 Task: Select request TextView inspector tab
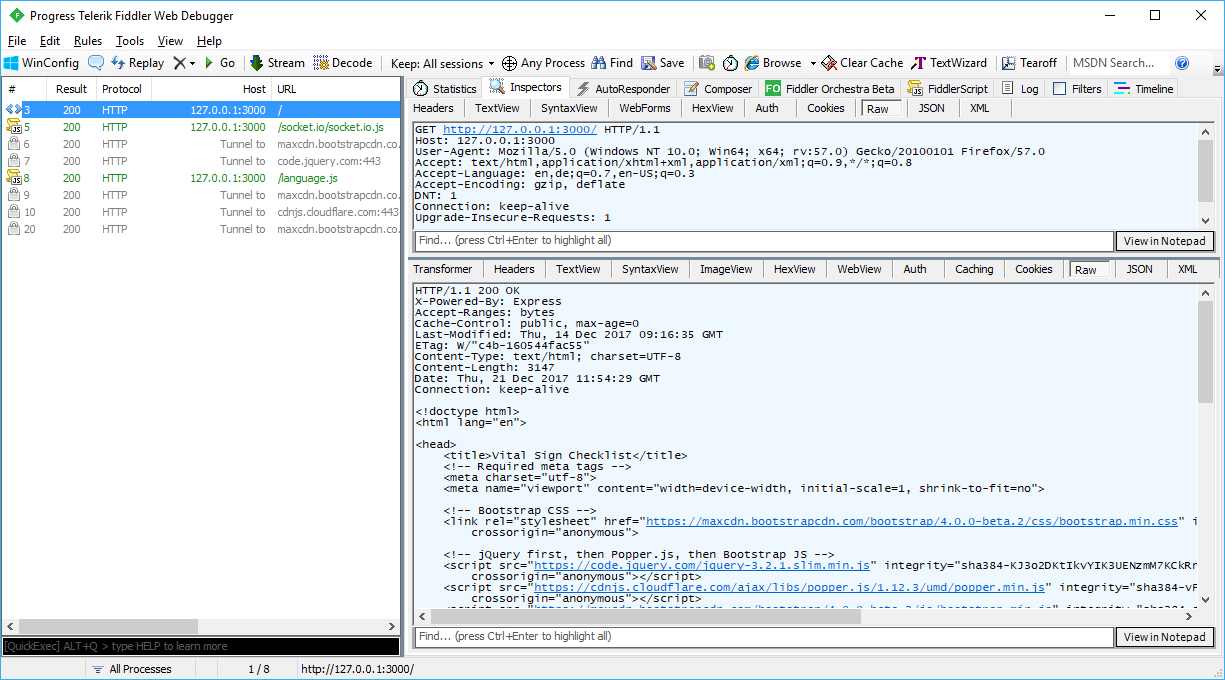[x=497, y=108]
